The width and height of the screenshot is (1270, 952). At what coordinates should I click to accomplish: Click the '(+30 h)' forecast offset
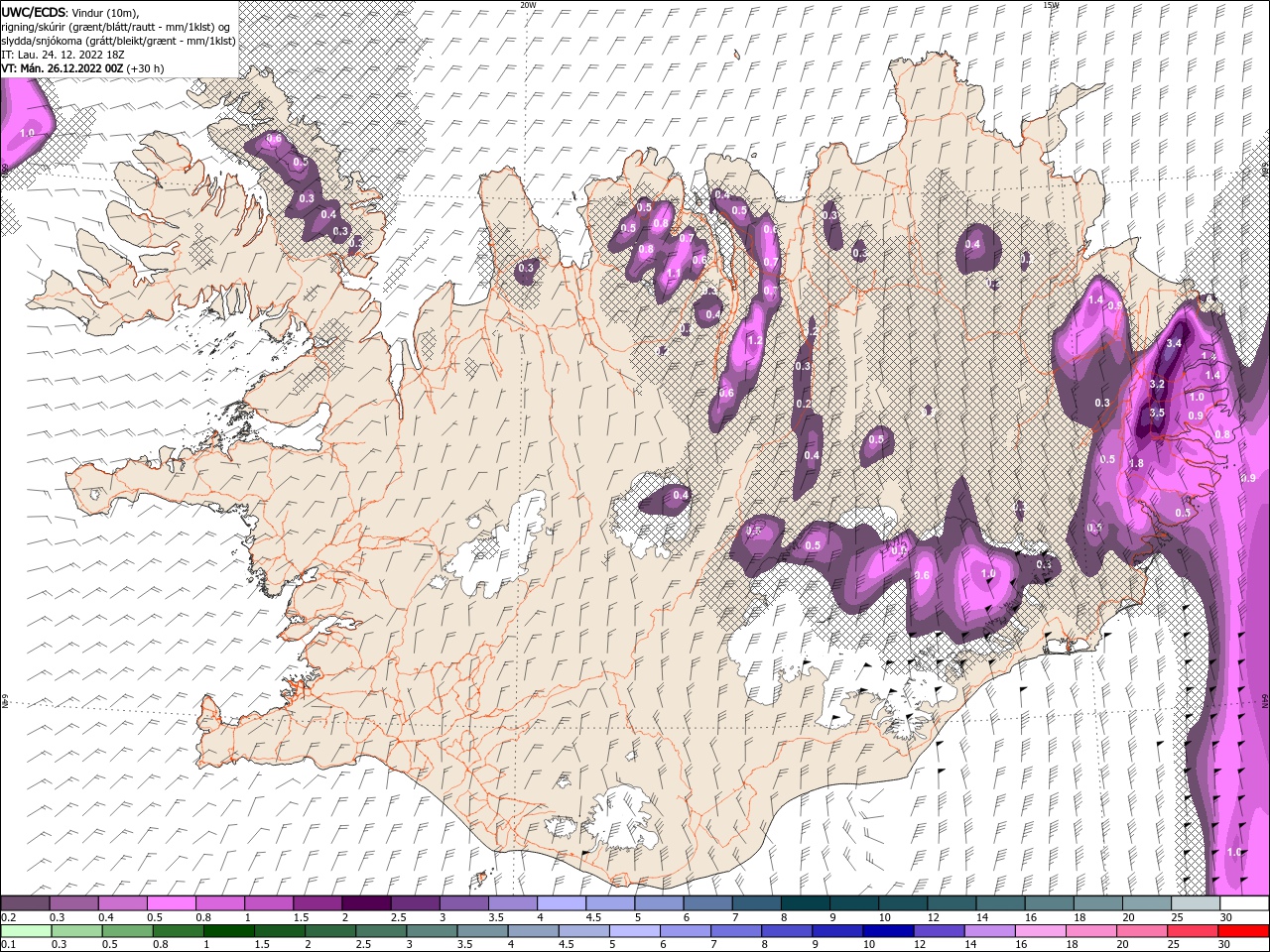145,68
